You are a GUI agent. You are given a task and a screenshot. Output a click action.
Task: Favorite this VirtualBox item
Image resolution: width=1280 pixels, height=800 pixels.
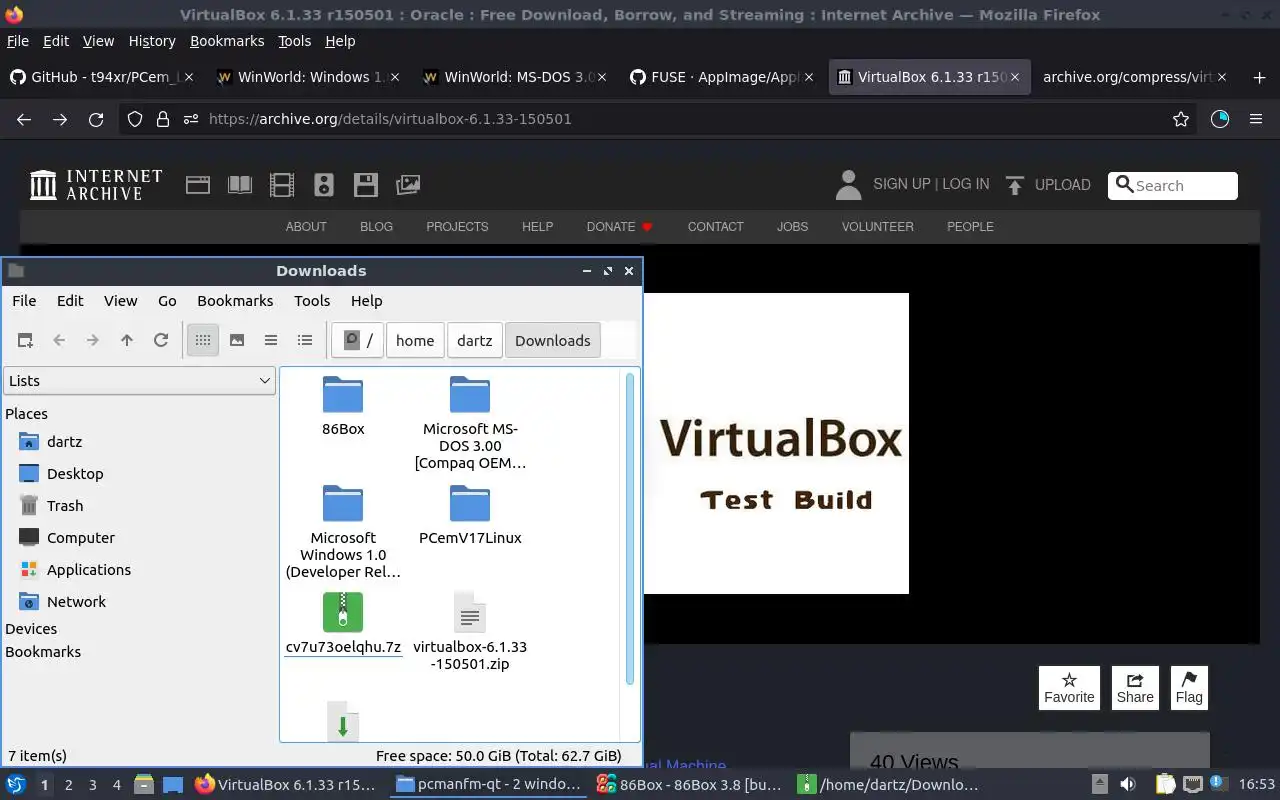pos(1069,688)
